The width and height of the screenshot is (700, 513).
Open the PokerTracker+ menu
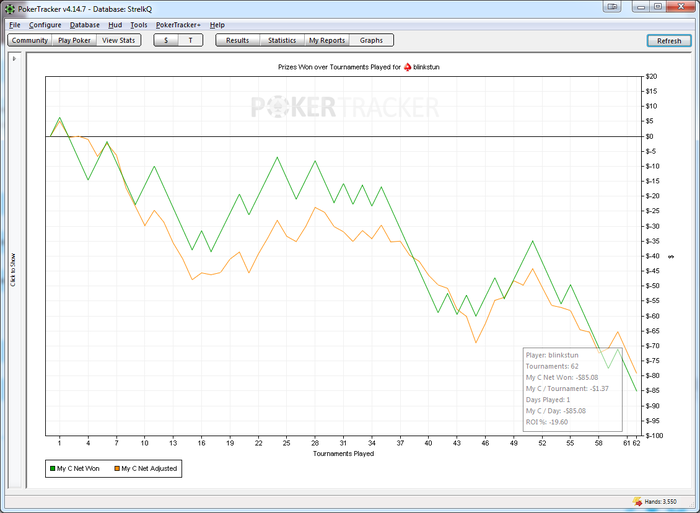[x=178, y=25]
